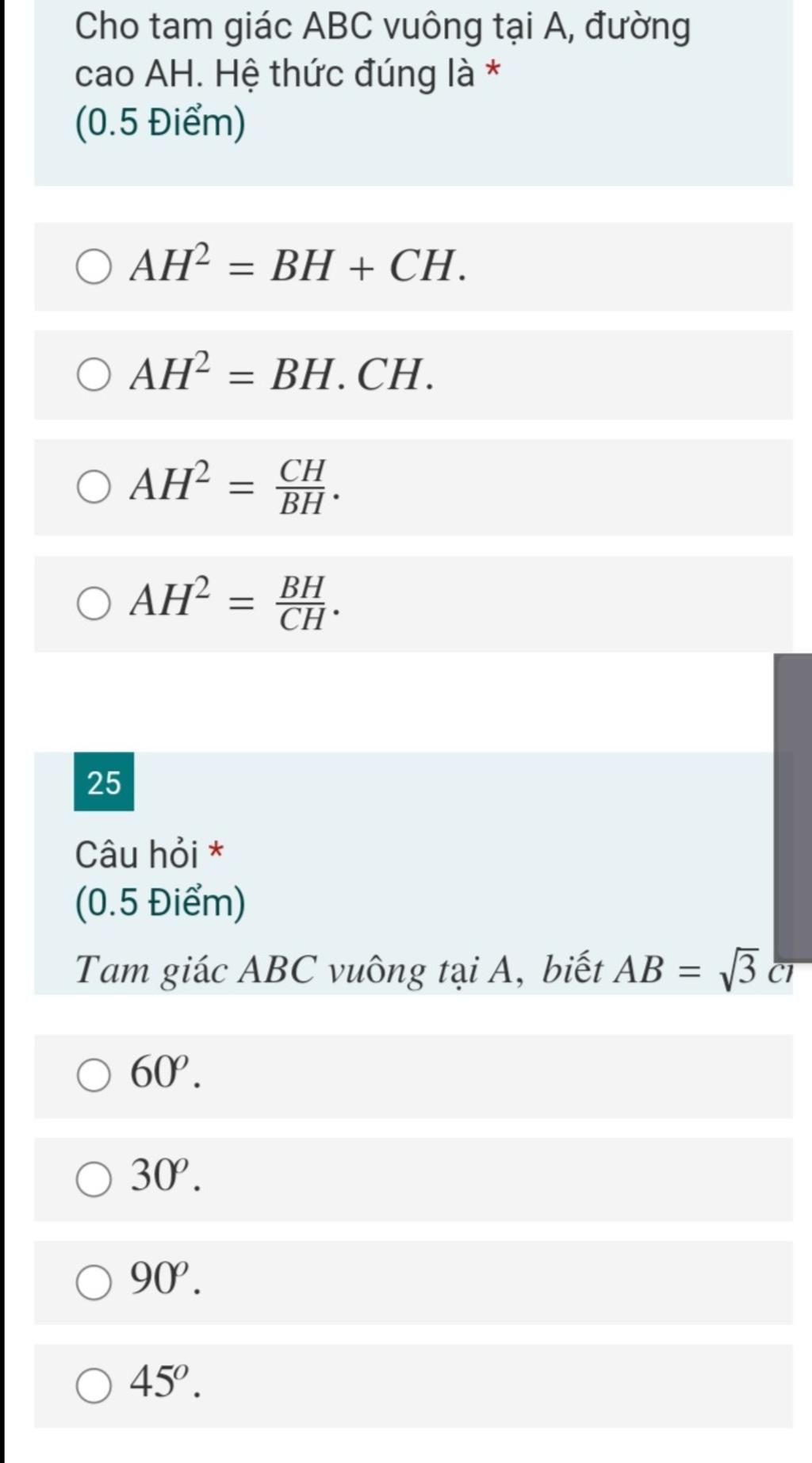Select radio circle for AH² = BH + CH
This screenshot has width=812, height=1463.
[x=94, y=267]
